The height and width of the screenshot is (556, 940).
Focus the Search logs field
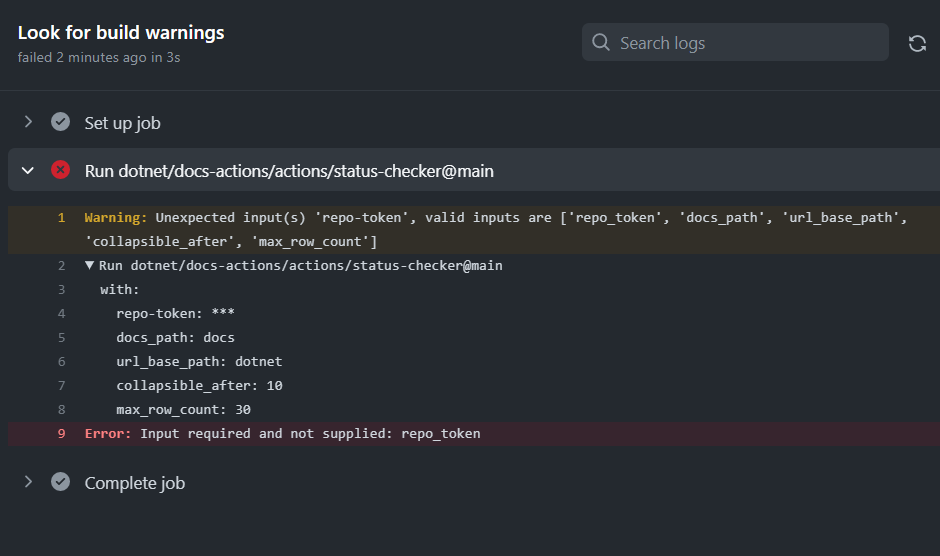point(735,42)
